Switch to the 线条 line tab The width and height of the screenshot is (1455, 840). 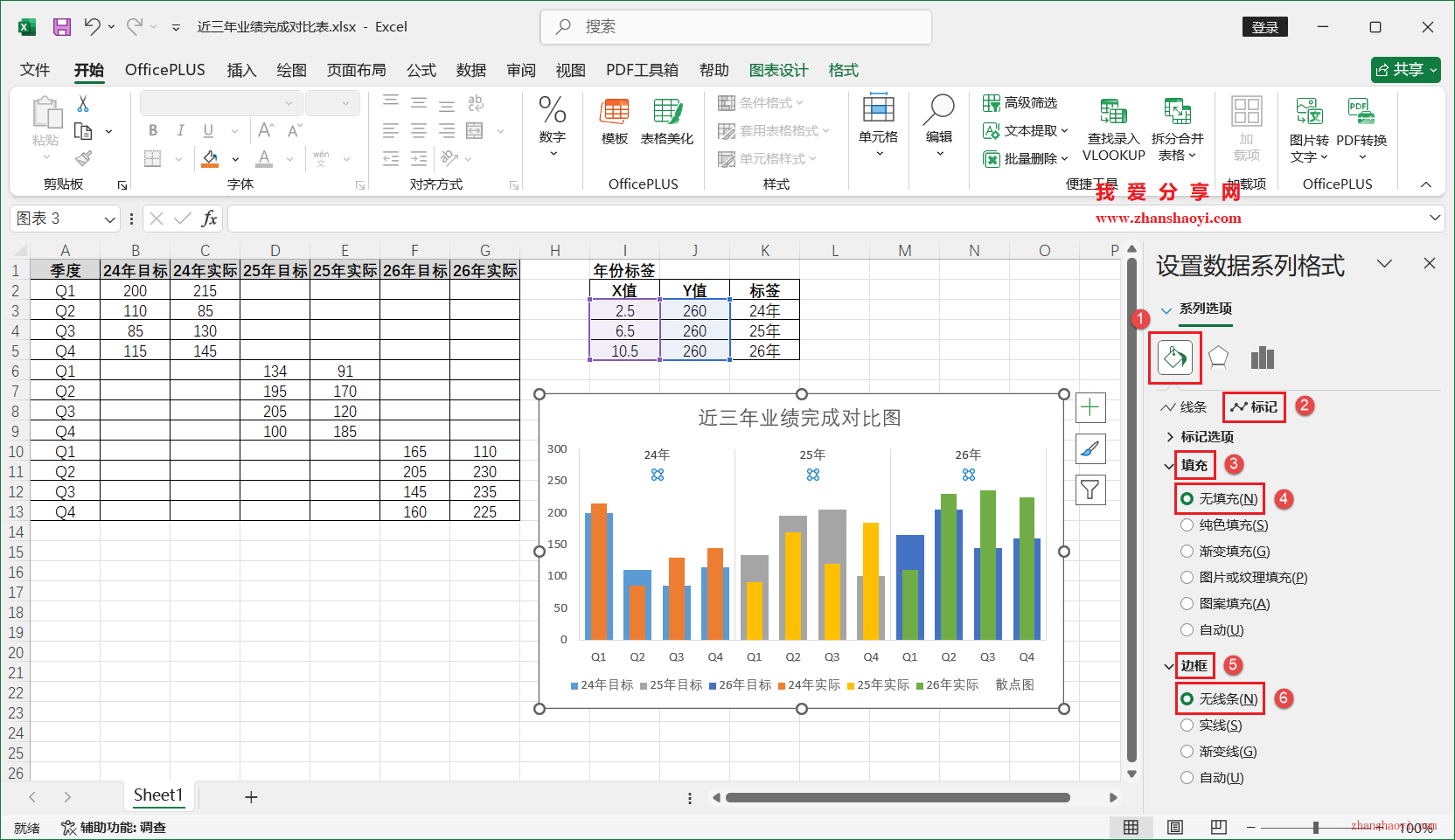1183,407
